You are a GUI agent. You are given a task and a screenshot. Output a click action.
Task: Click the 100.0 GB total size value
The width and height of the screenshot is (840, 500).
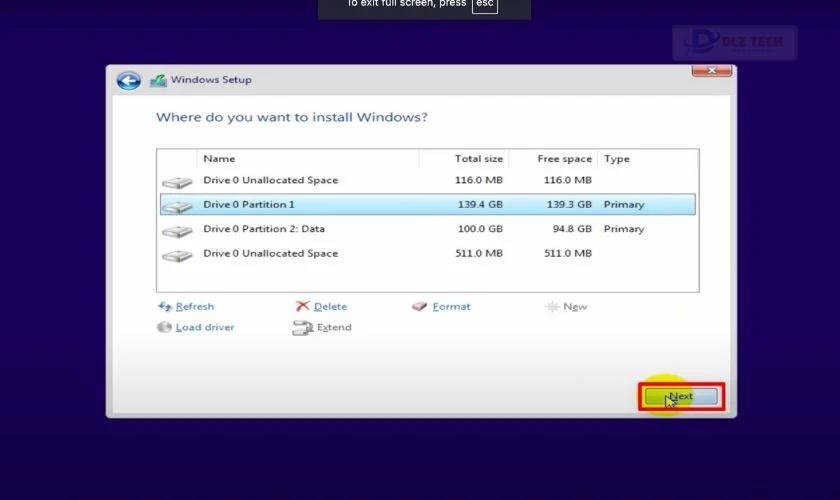click(x=480, y=229)
